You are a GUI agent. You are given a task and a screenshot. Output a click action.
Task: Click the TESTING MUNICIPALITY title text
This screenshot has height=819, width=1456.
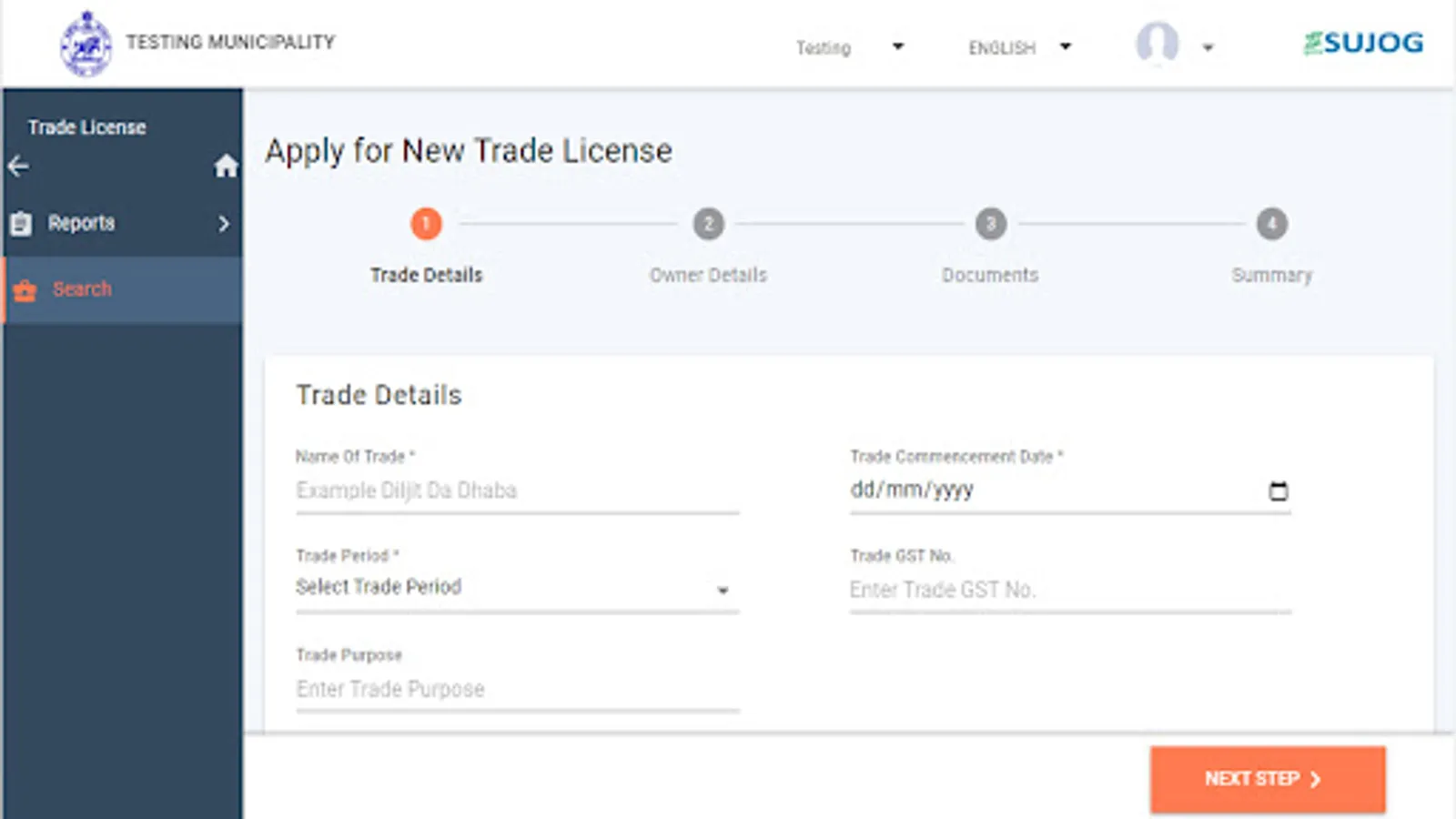(x=230, y=42)
